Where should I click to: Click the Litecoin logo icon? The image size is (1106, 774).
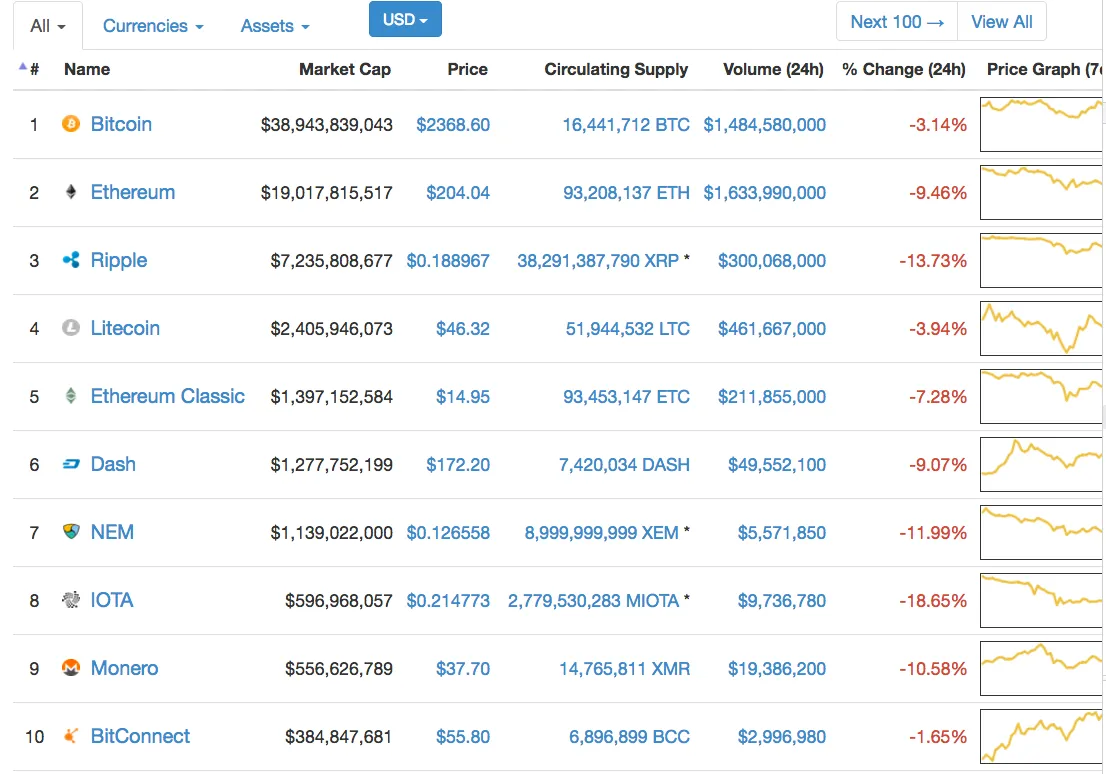point(71,328)
